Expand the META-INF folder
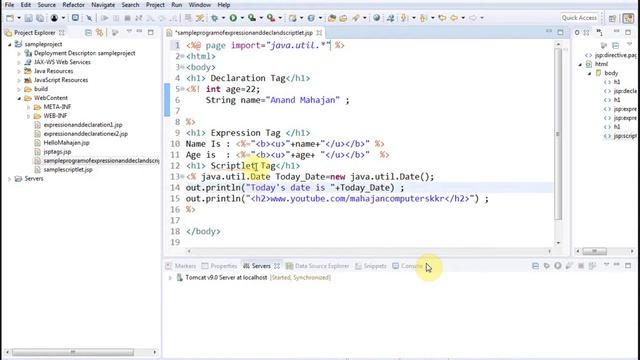 (x=28, y=107)
